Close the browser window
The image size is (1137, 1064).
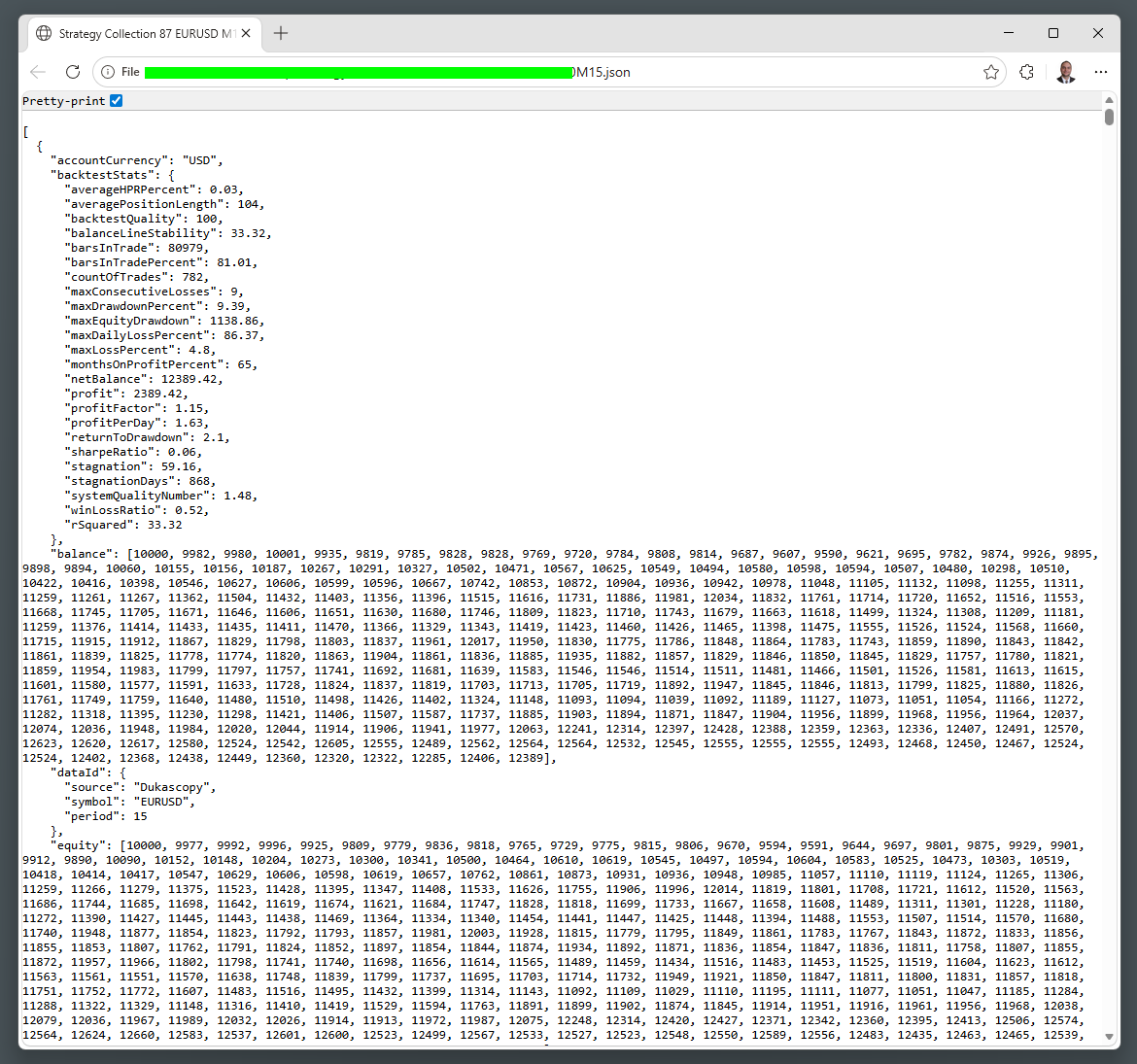click(x=1097, y=33)
